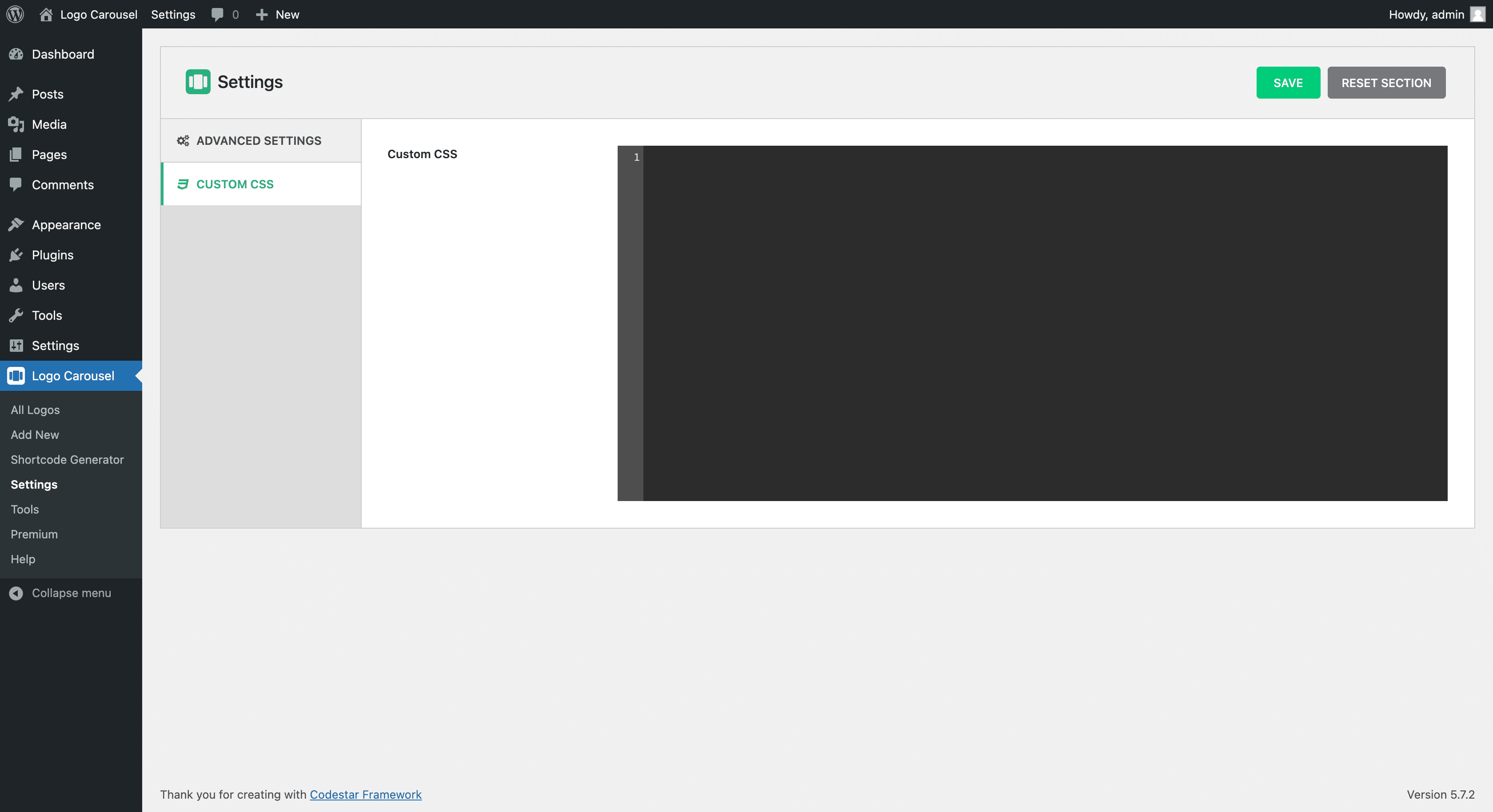Click the plus New icon

262,15
